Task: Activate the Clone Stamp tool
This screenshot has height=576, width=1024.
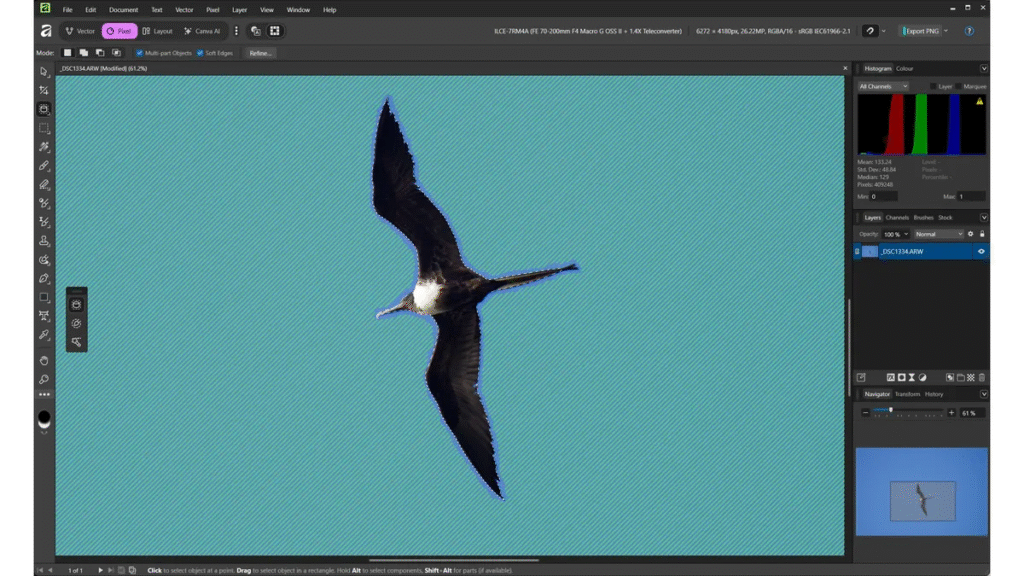Action: [44, 241]
